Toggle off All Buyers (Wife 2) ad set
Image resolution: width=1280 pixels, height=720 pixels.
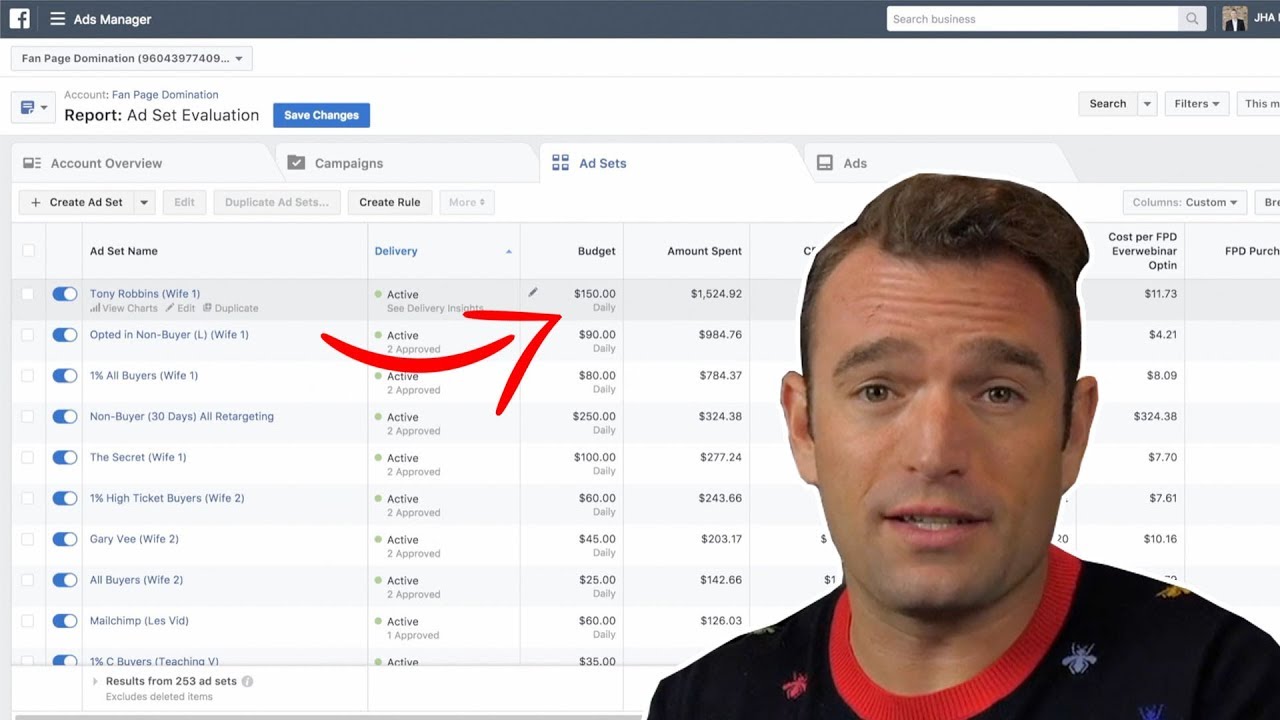pos(64,580)
